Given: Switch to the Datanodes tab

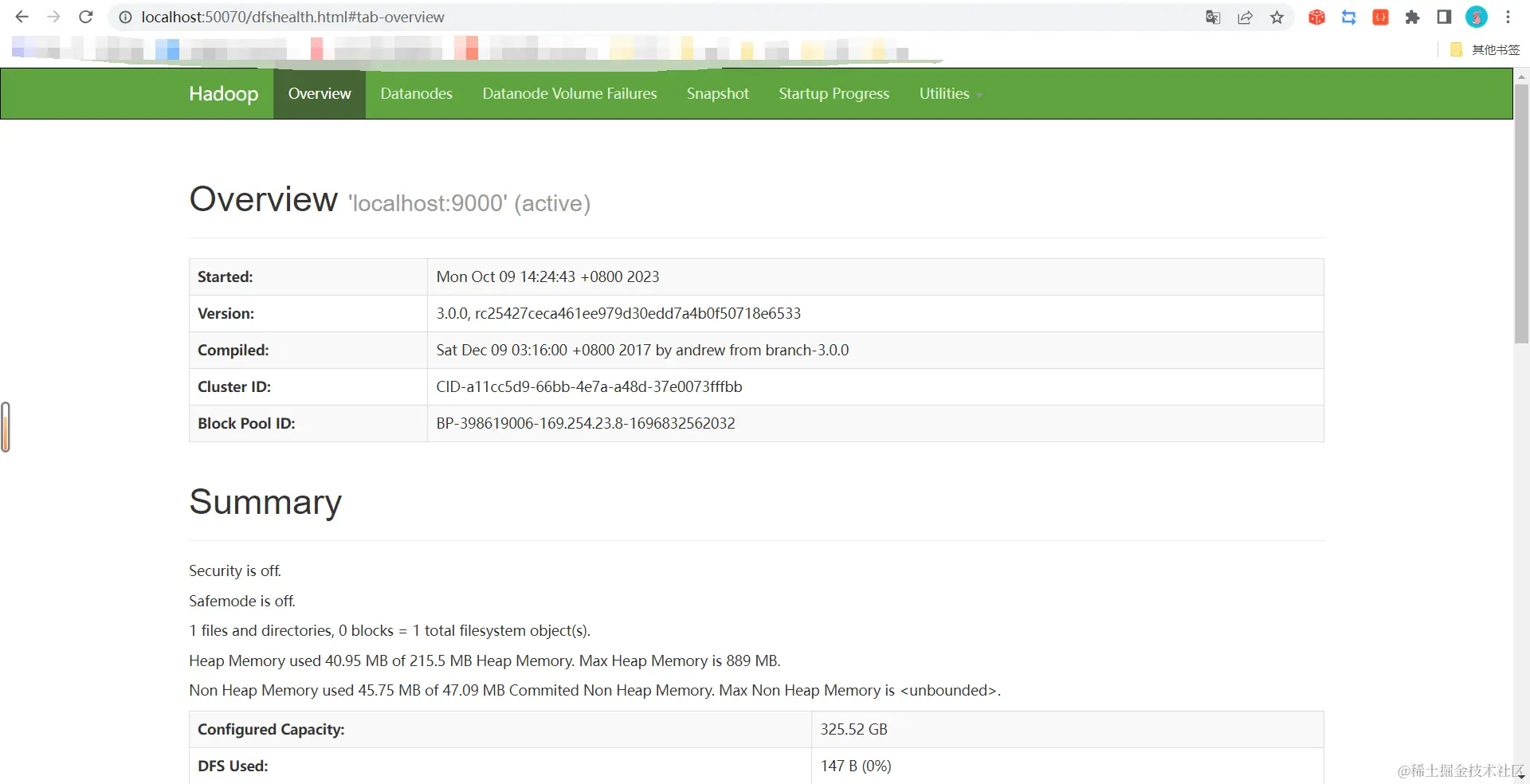Looking at the screenshot, I should tap(416, 94).
